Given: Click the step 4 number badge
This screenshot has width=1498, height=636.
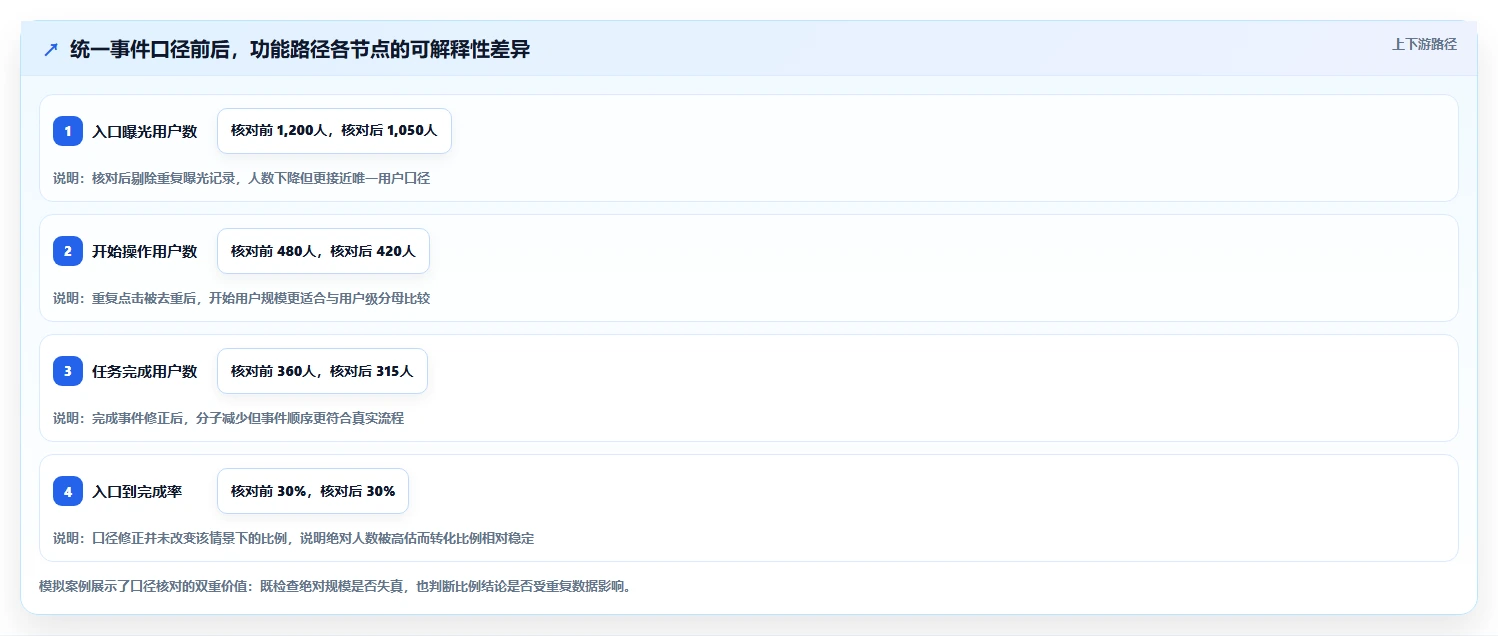Looking at the screenshot, I should (68, 491).
